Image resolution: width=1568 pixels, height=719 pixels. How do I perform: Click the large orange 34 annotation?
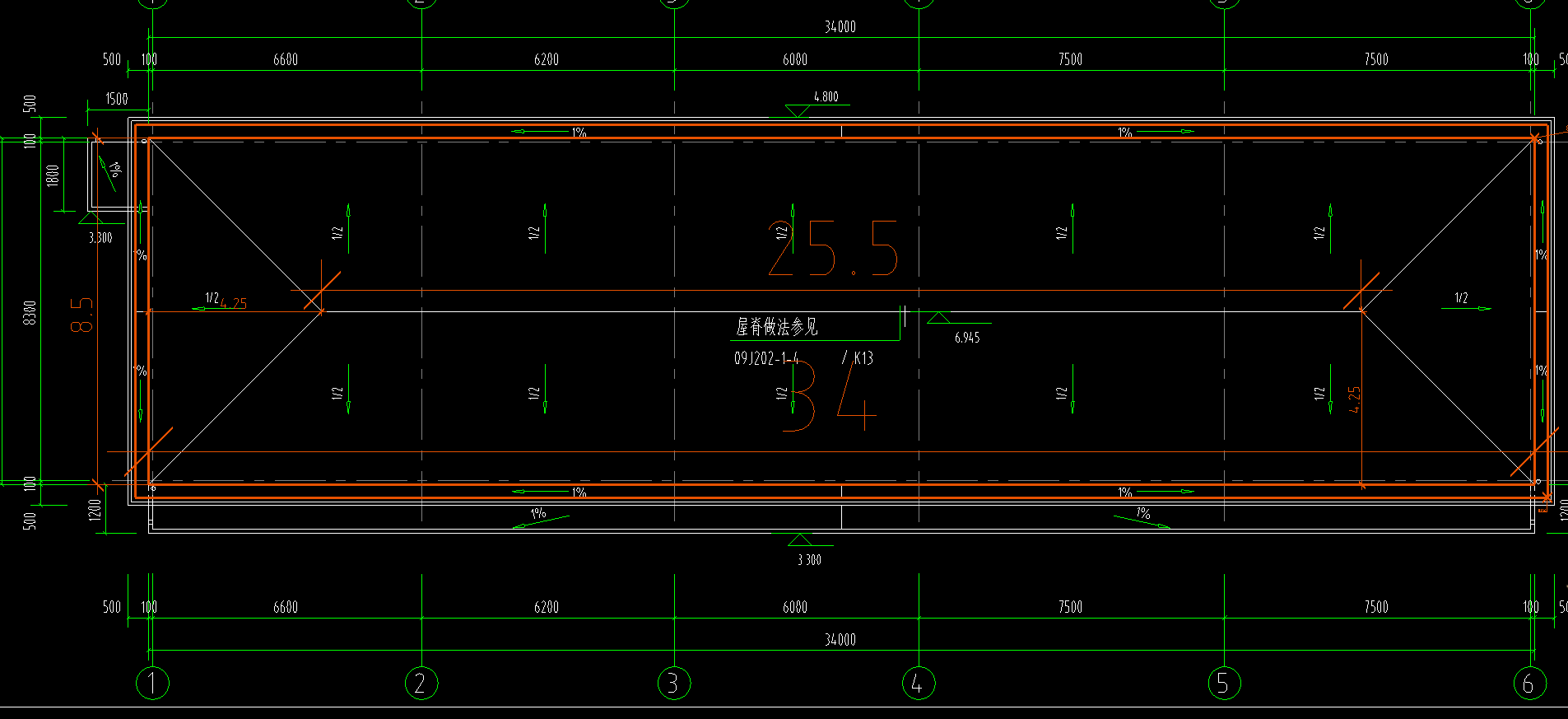829,395
